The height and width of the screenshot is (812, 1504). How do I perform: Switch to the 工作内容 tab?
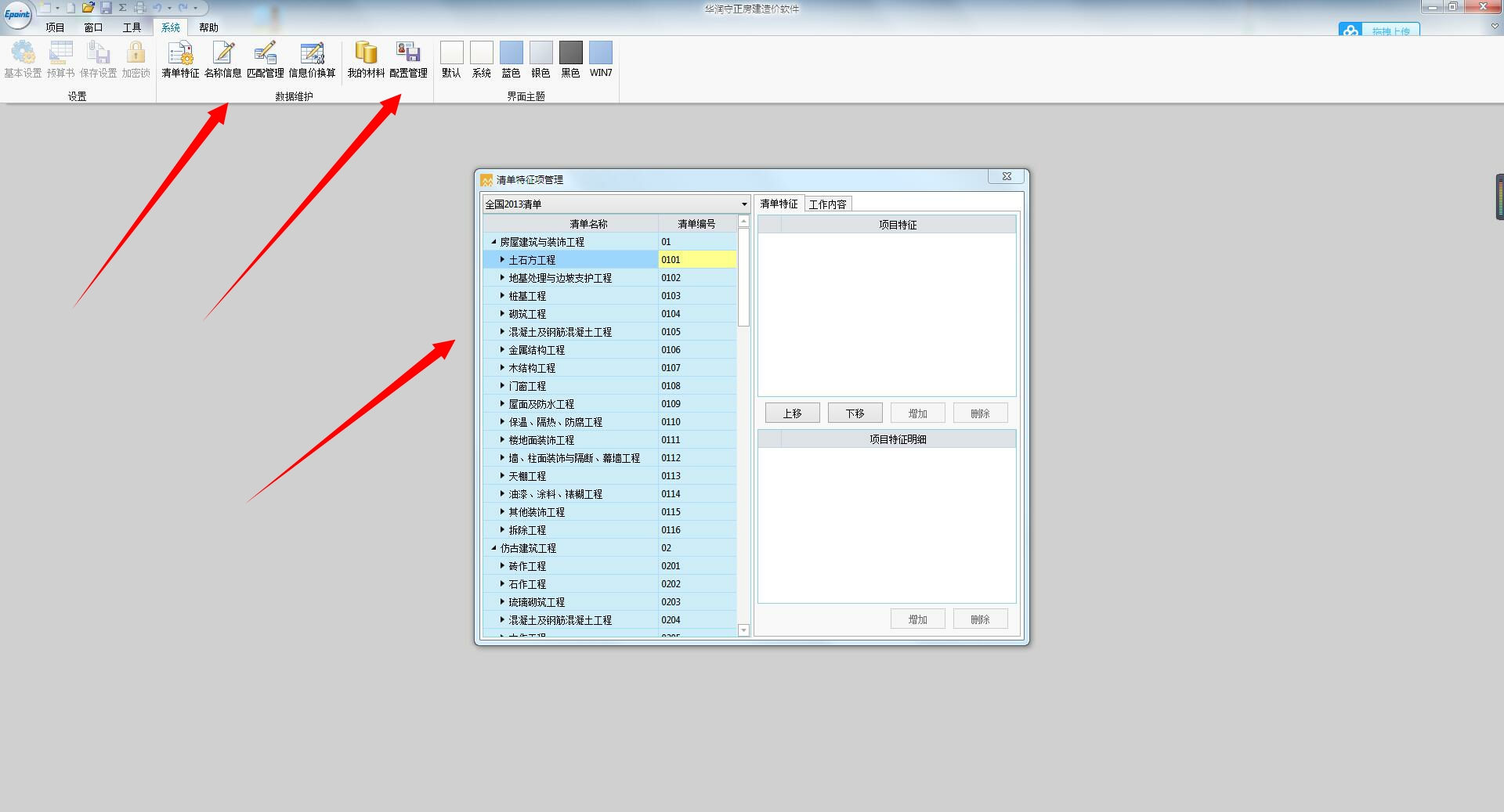pyautogui.click(x=828, y=204)
